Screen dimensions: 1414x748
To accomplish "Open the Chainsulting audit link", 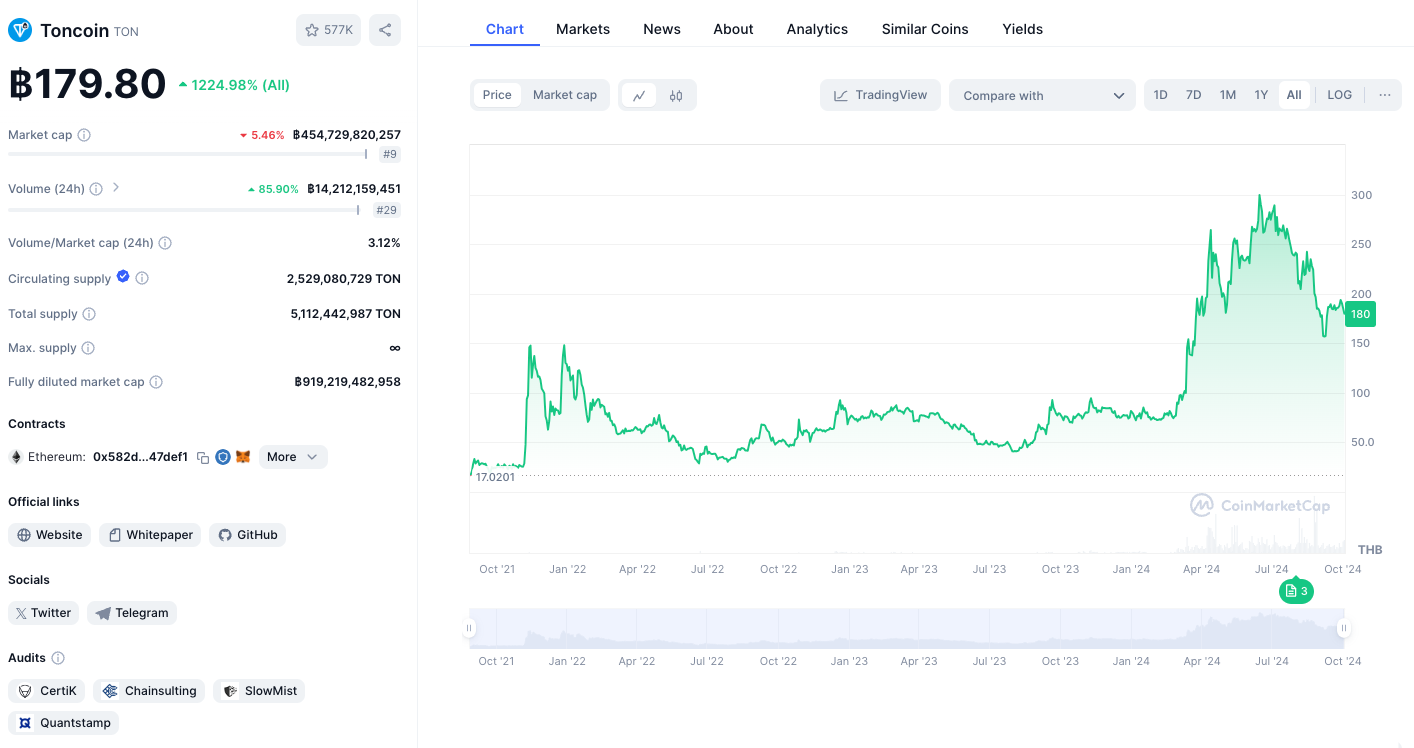I will click(149, 691).
